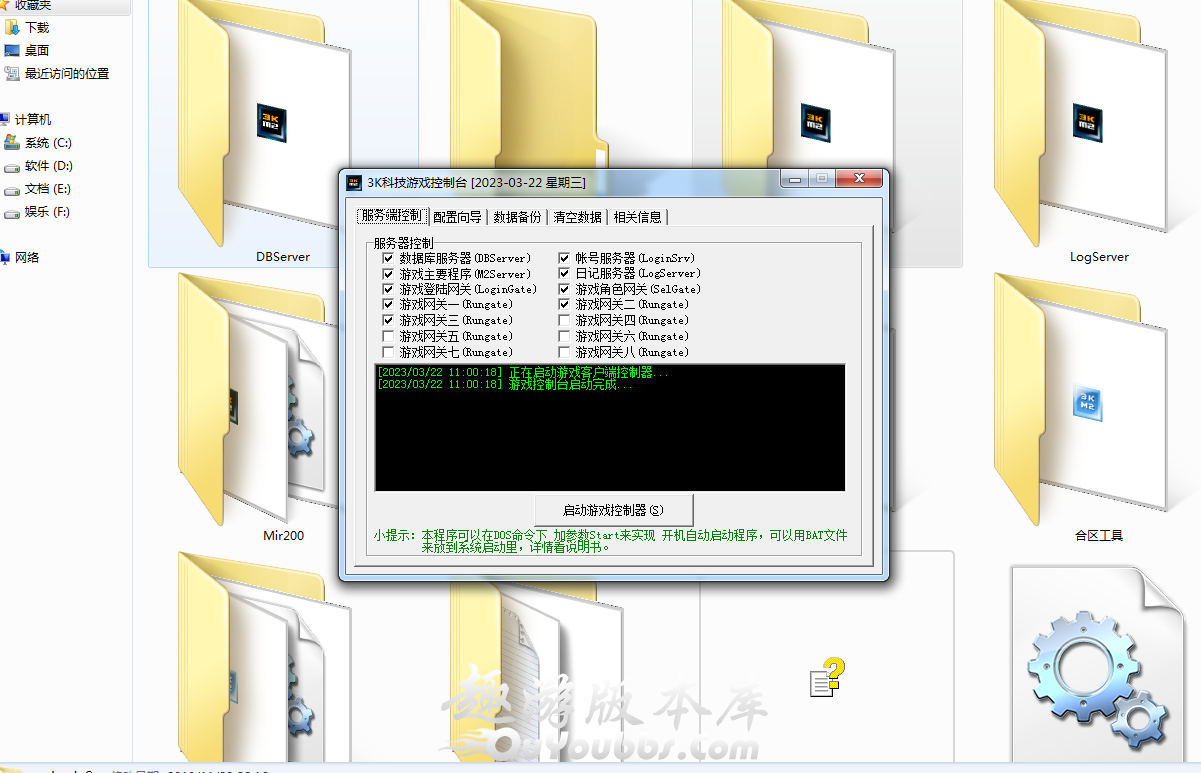The height and width of the screenshot is (773, 1201).
Task: Open the 清空数据 tab
Action: click(x=577, y=217)
